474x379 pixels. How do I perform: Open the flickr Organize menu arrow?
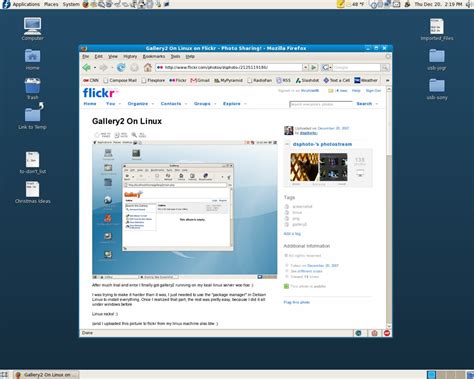pyautogui.click(x=153, y=104)
